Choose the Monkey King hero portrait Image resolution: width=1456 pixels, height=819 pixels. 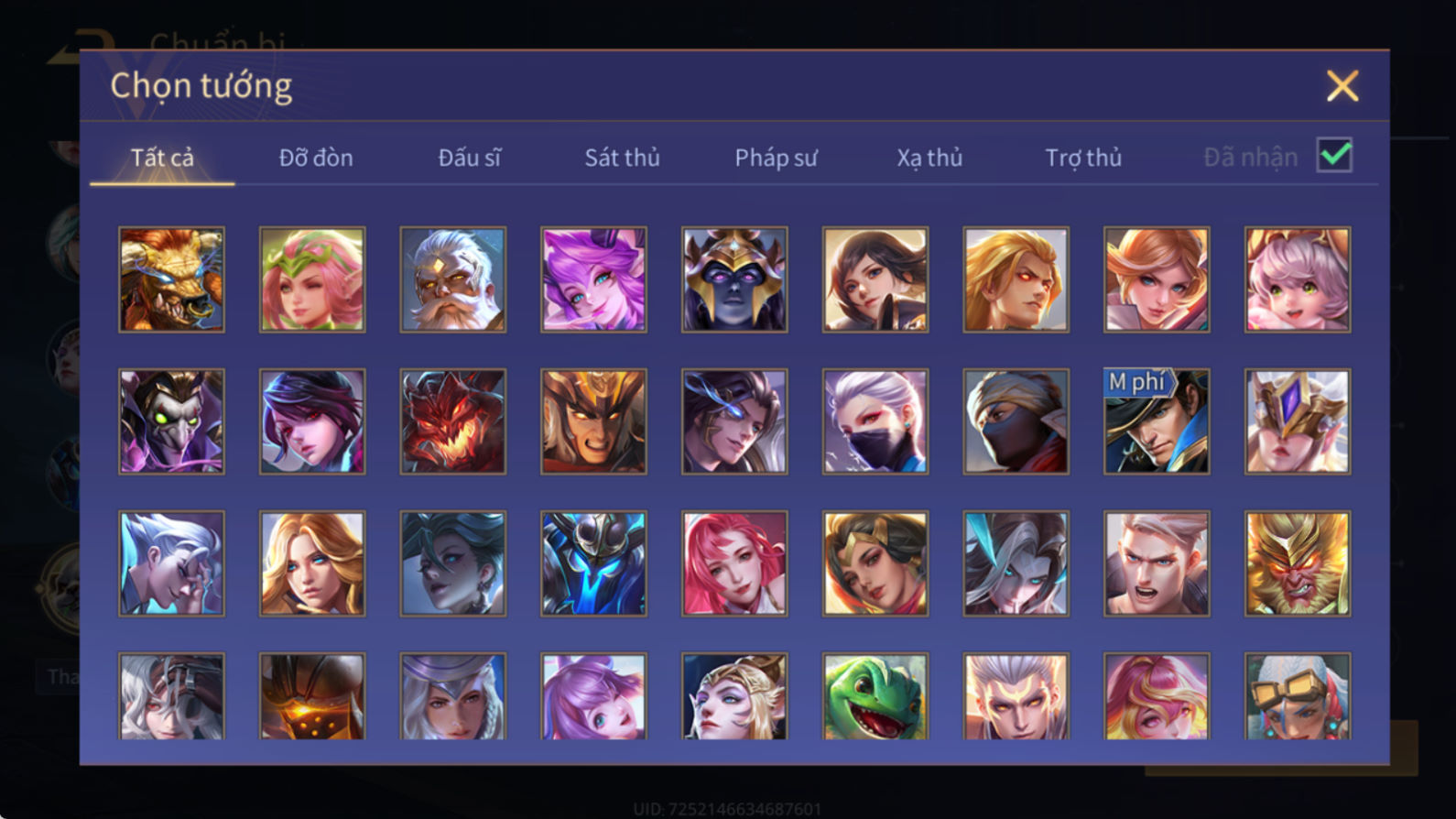pyautogui.click(x=1298, y=563)
